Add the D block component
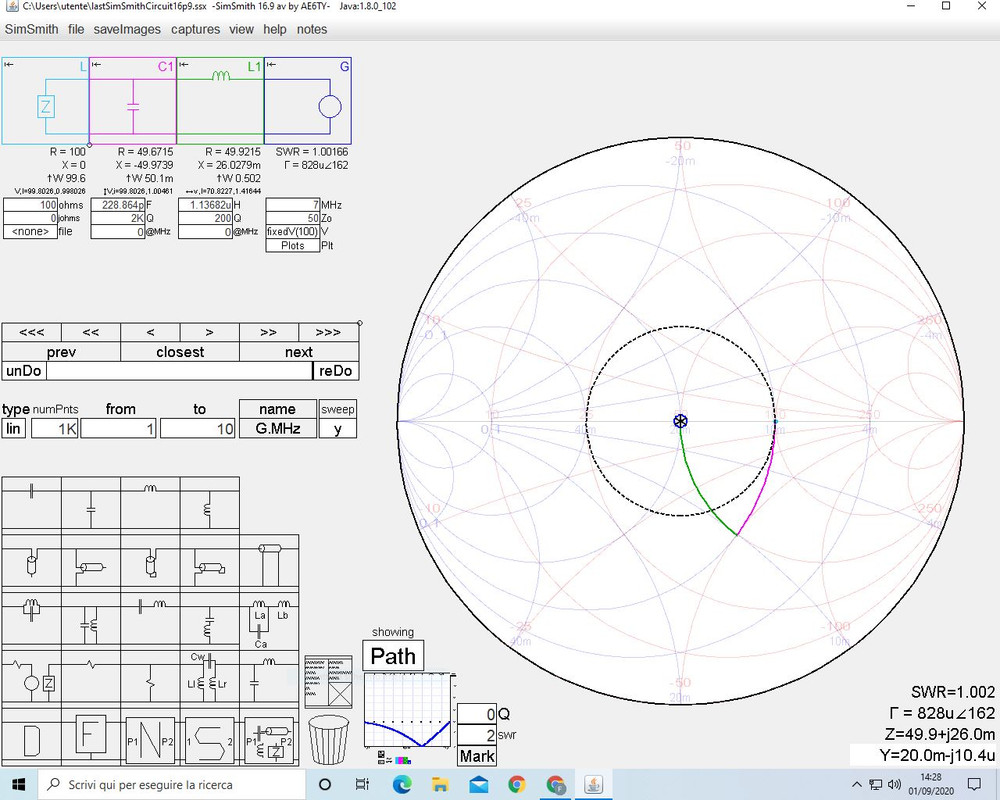 [32, 742]
